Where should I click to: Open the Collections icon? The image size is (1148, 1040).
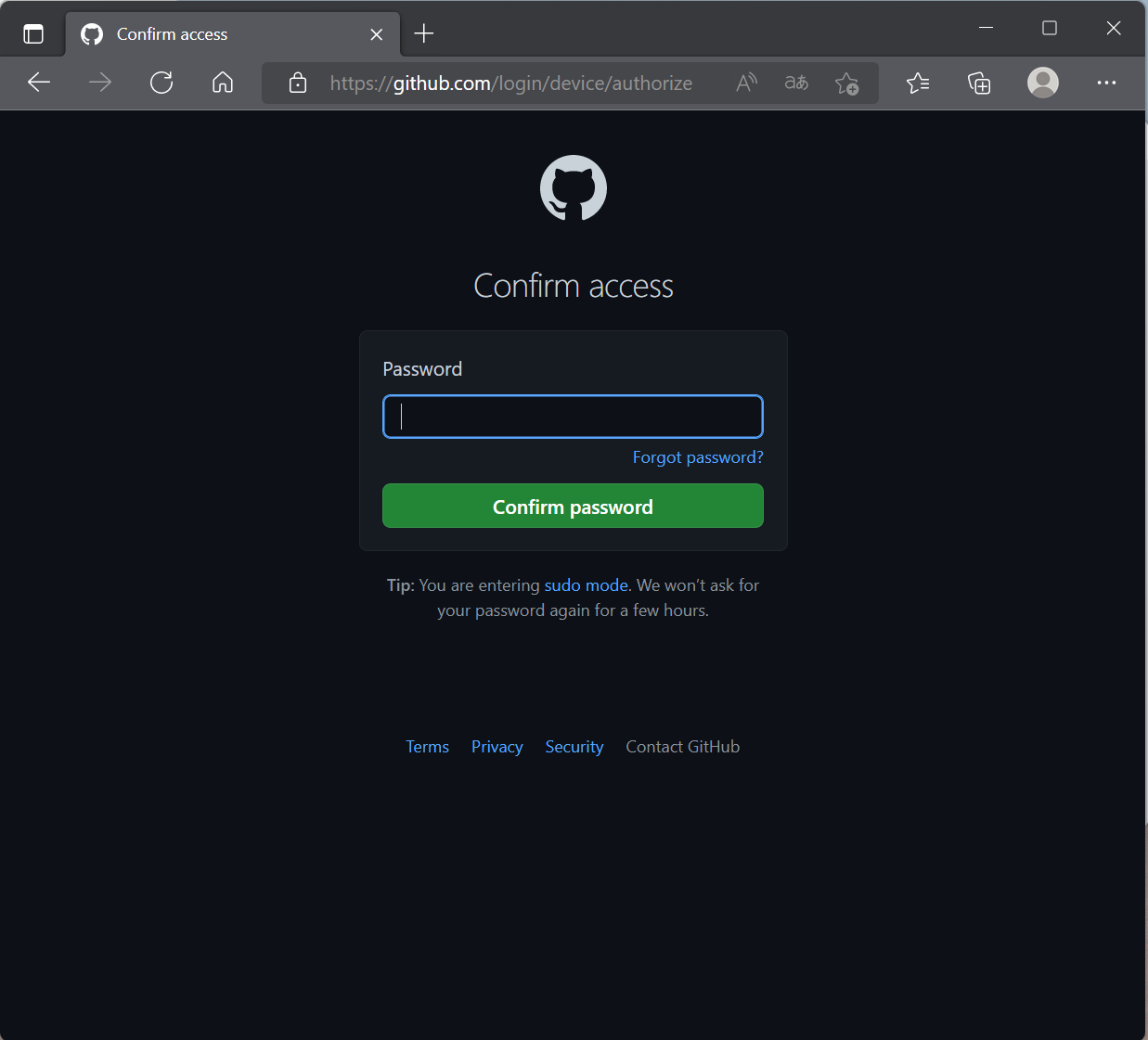[x=979, y=83]
